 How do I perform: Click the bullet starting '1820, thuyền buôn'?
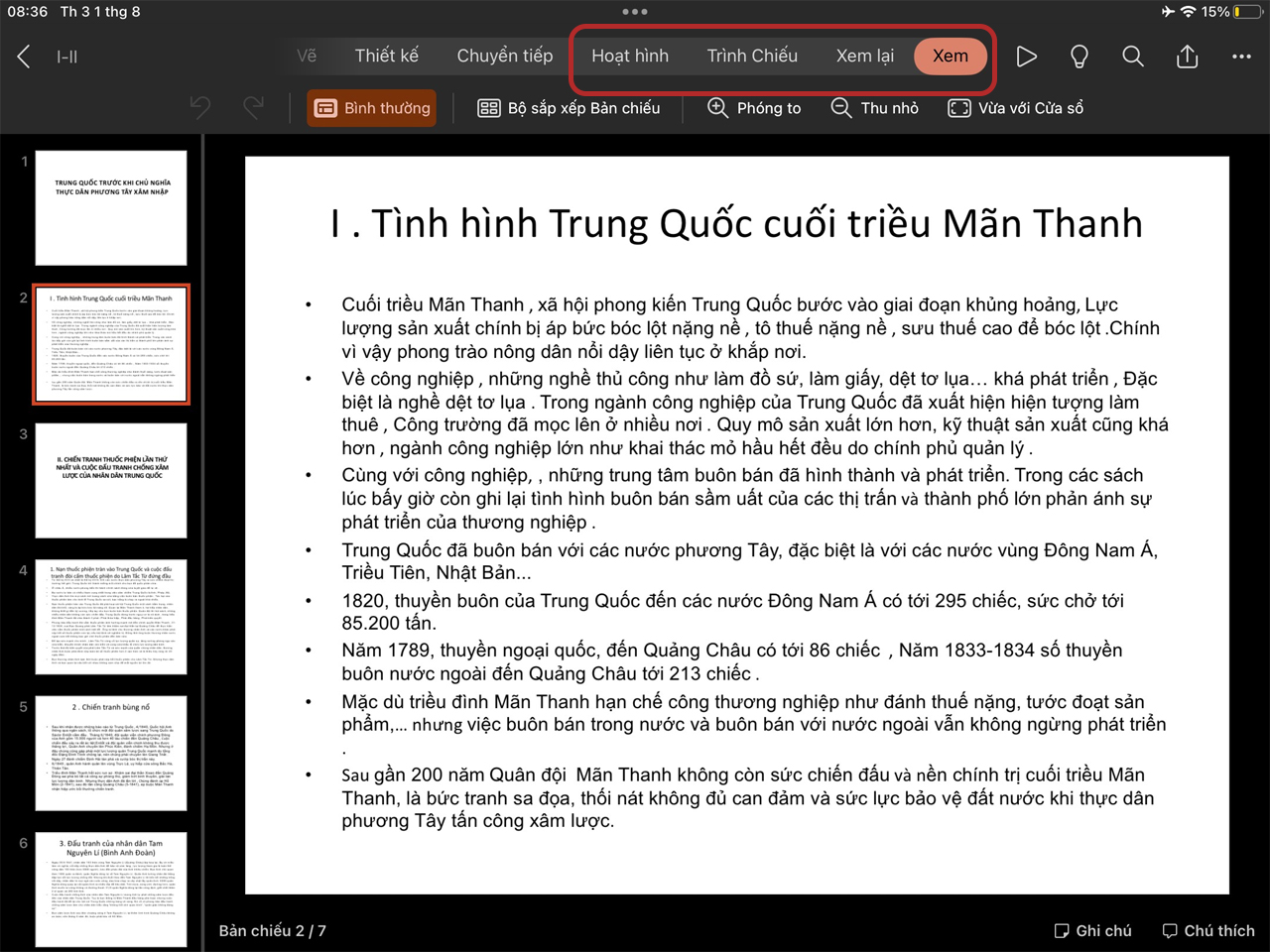732,612
